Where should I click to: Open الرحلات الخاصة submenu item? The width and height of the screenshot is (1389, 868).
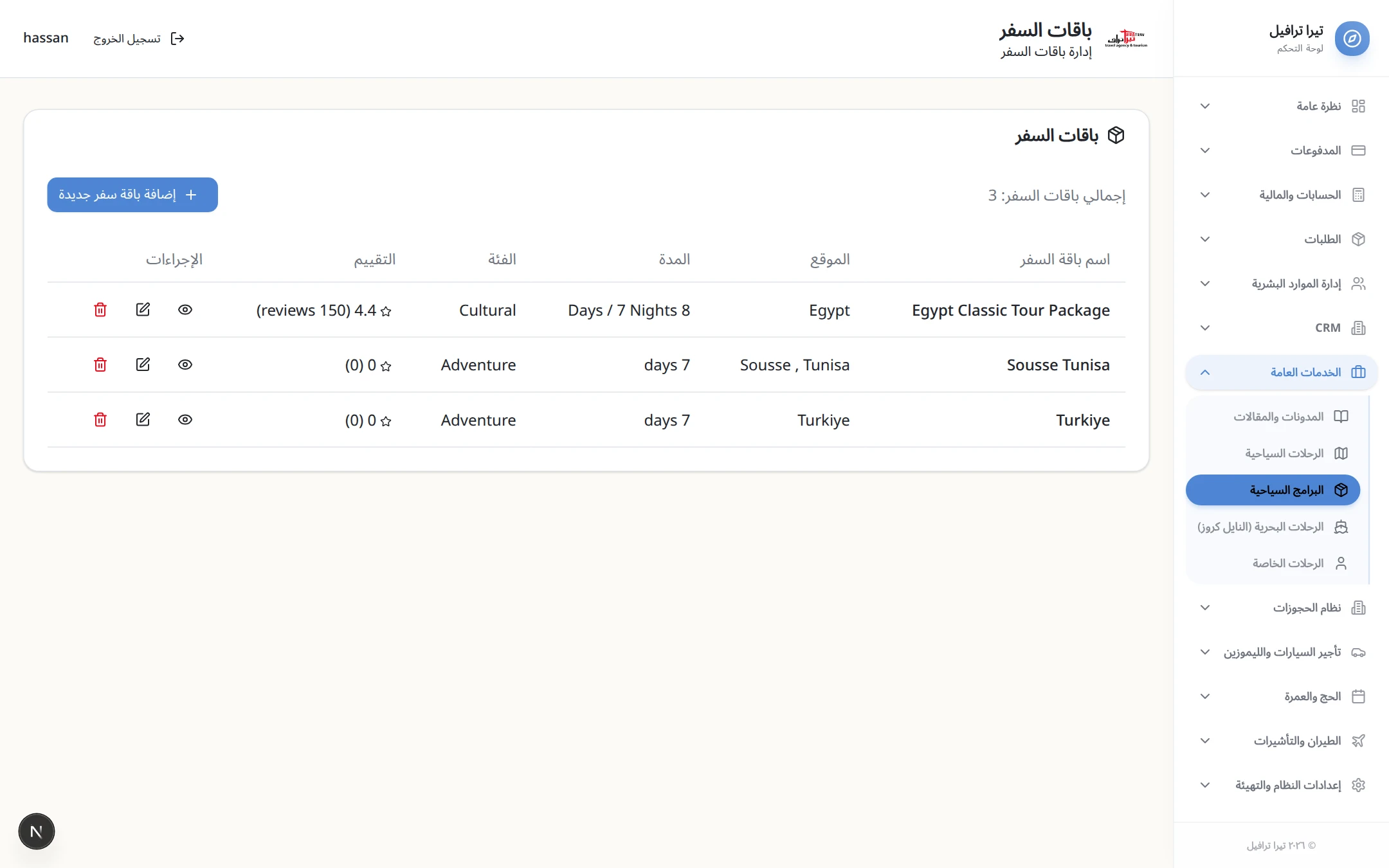click(x=1273, y=563)
